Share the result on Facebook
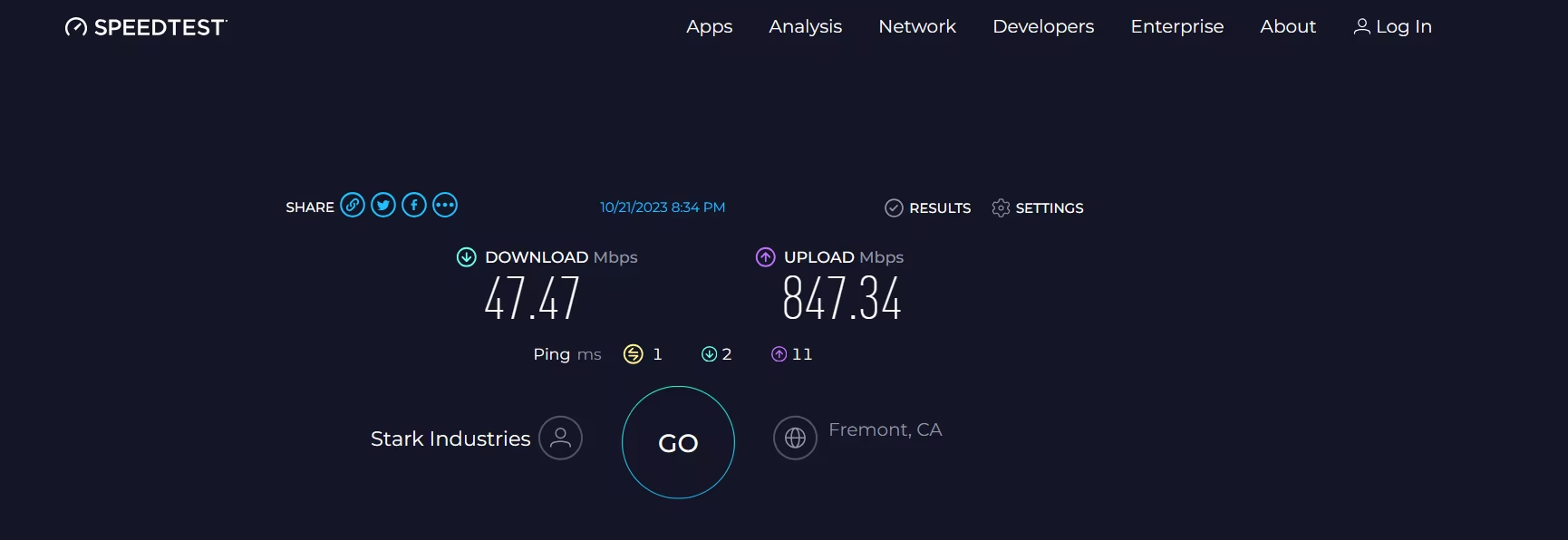This screenshot has height=540, width=1568. pyautogui.click(x=413, y=205)
